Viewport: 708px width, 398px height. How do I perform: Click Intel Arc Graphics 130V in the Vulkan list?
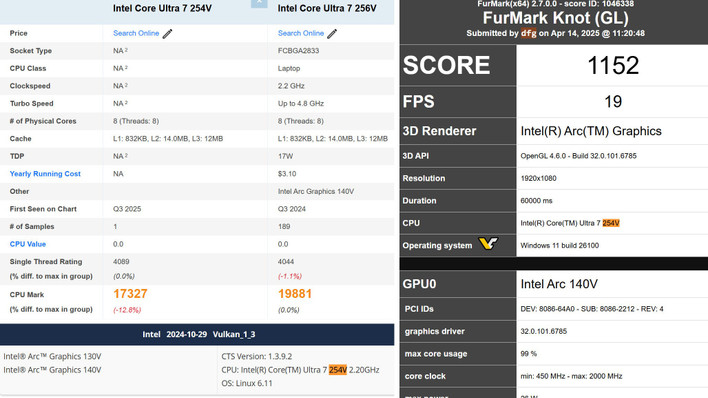coord(52,356)
